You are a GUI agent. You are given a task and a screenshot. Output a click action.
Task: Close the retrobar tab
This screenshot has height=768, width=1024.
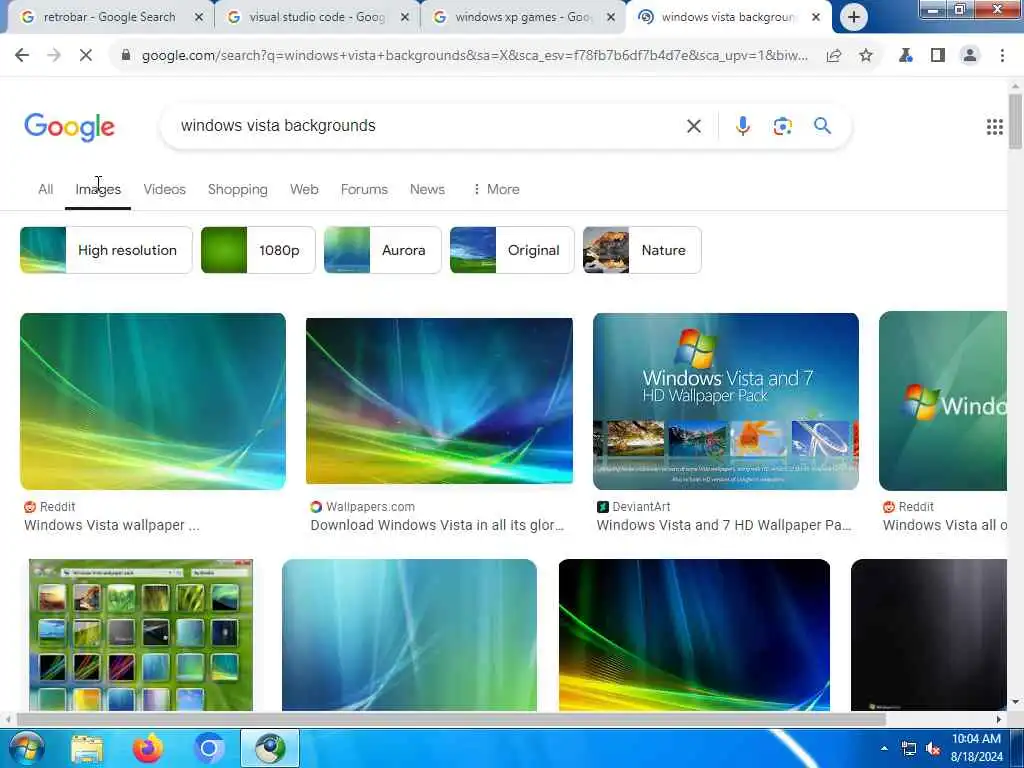(199, 17)
